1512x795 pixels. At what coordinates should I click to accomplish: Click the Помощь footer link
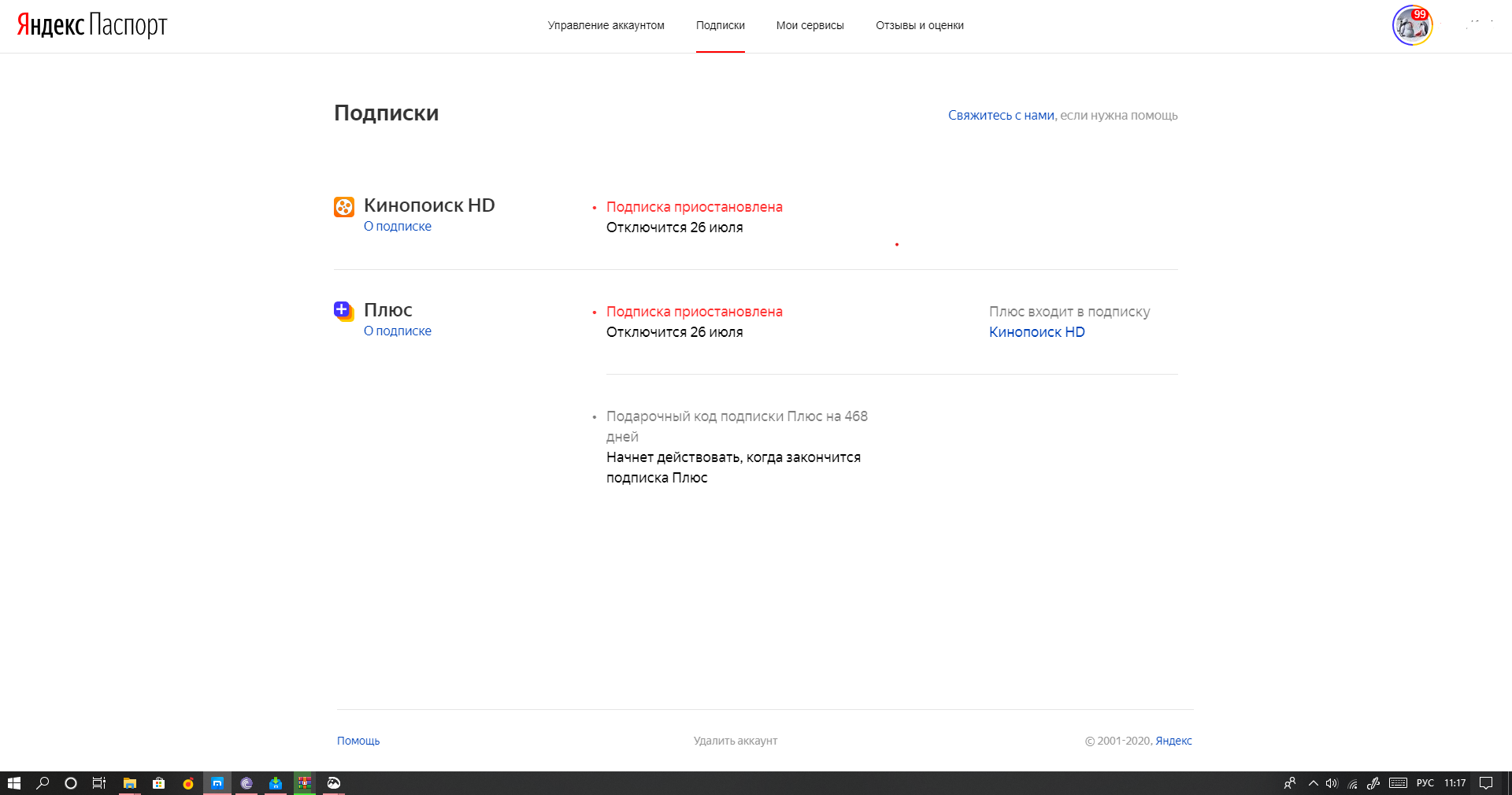coord(358,741)
